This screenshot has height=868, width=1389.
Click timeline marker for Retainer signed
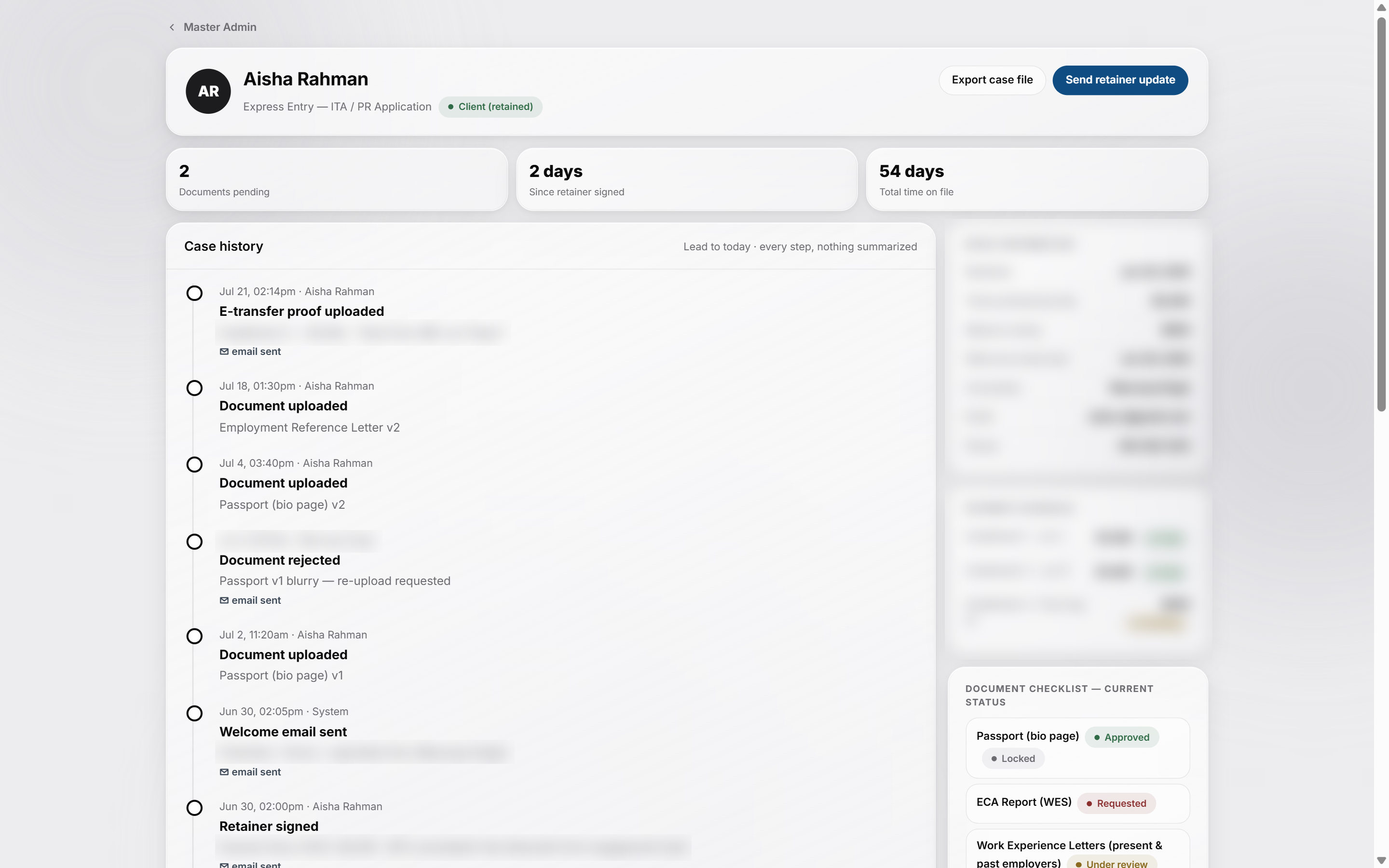[194, 808]
